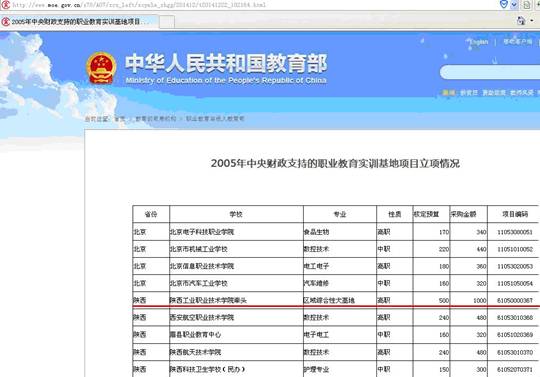This screenshot has width=540, height=377.
Task: Click project code 11053080051
Action: (515, 232)
